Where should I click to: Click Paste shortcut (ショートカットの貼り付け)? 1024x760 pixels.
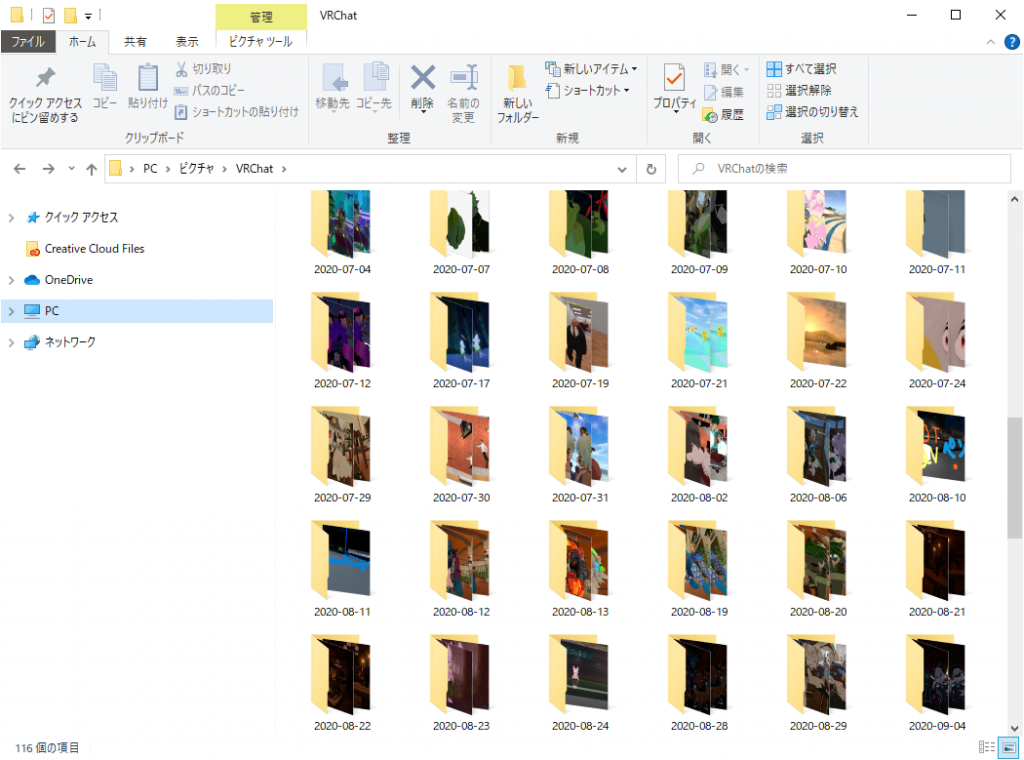(236, 112)
